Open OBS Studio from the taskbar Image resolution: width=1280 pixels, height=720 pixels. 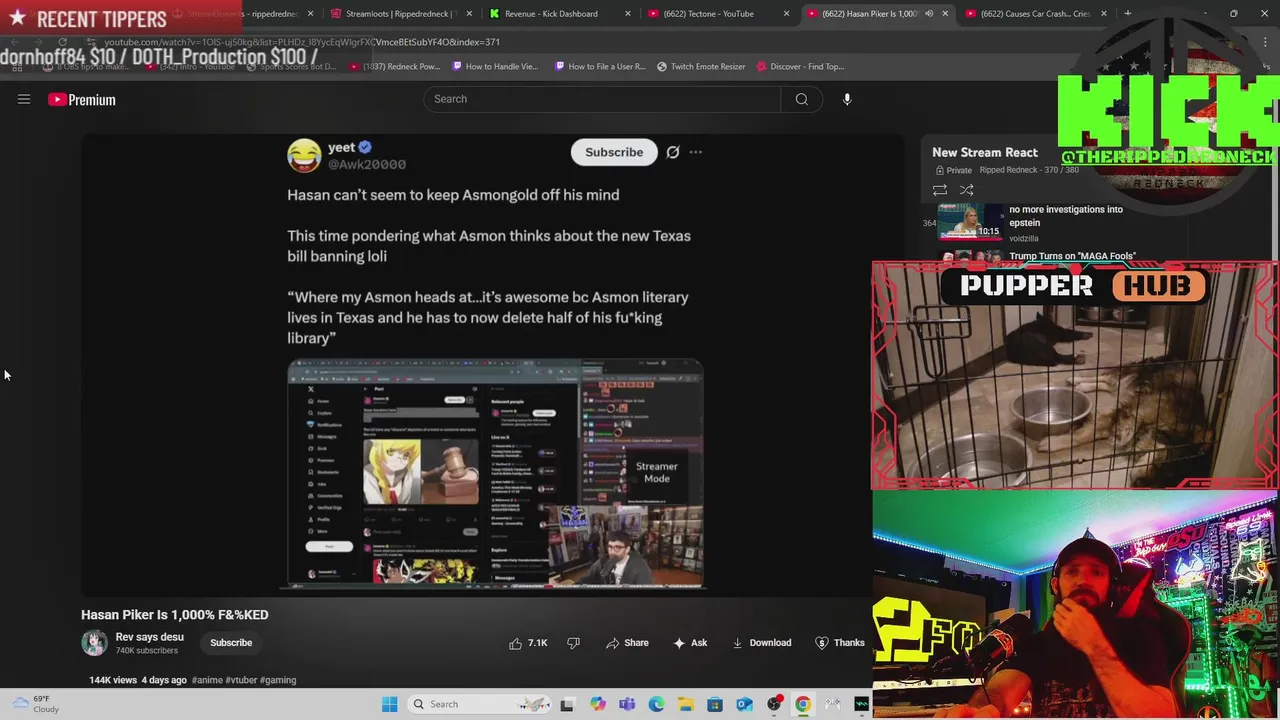(774, 704)
